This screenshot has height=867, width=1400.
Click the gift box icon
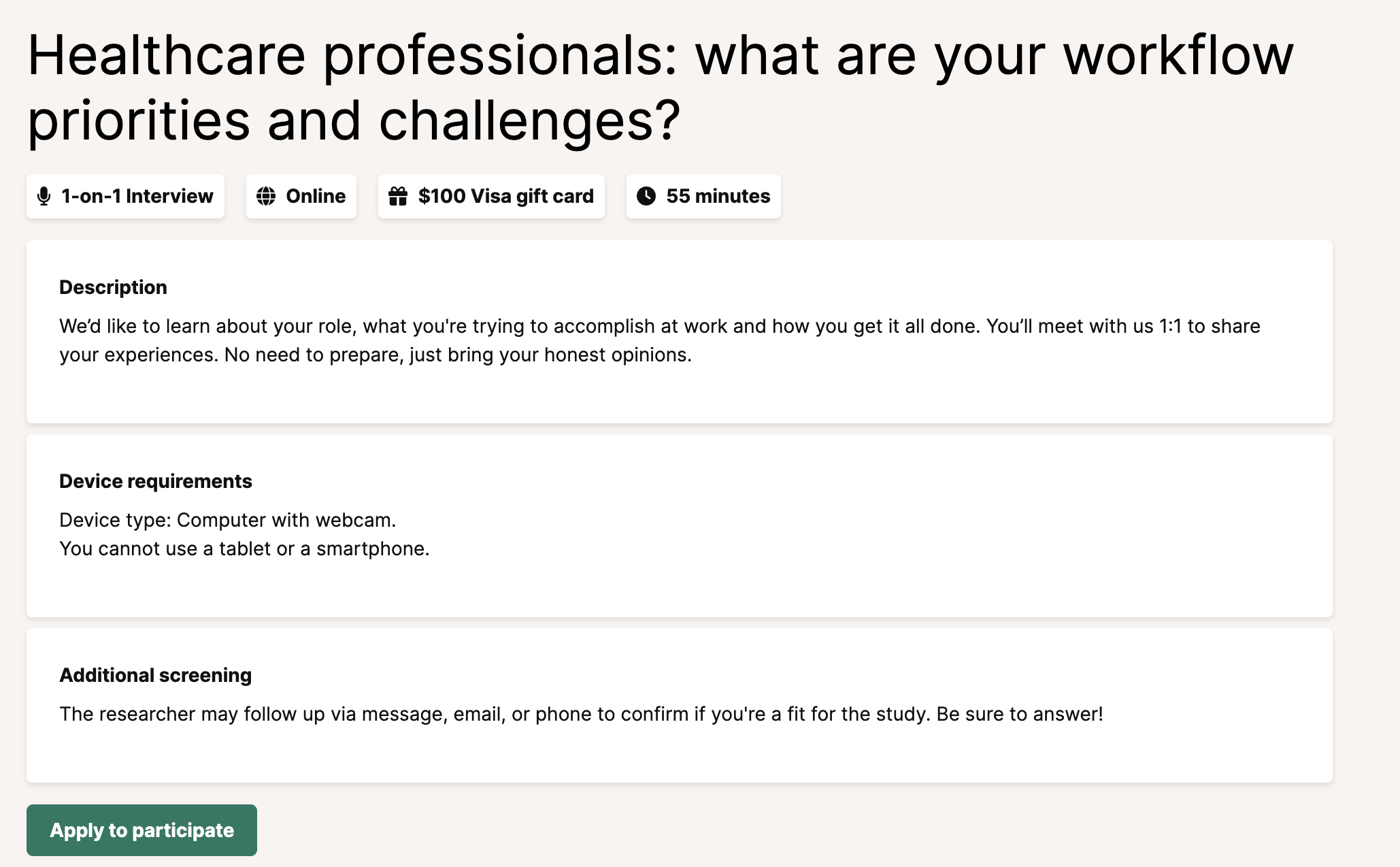pyautogui.click(x=398, y=197)
